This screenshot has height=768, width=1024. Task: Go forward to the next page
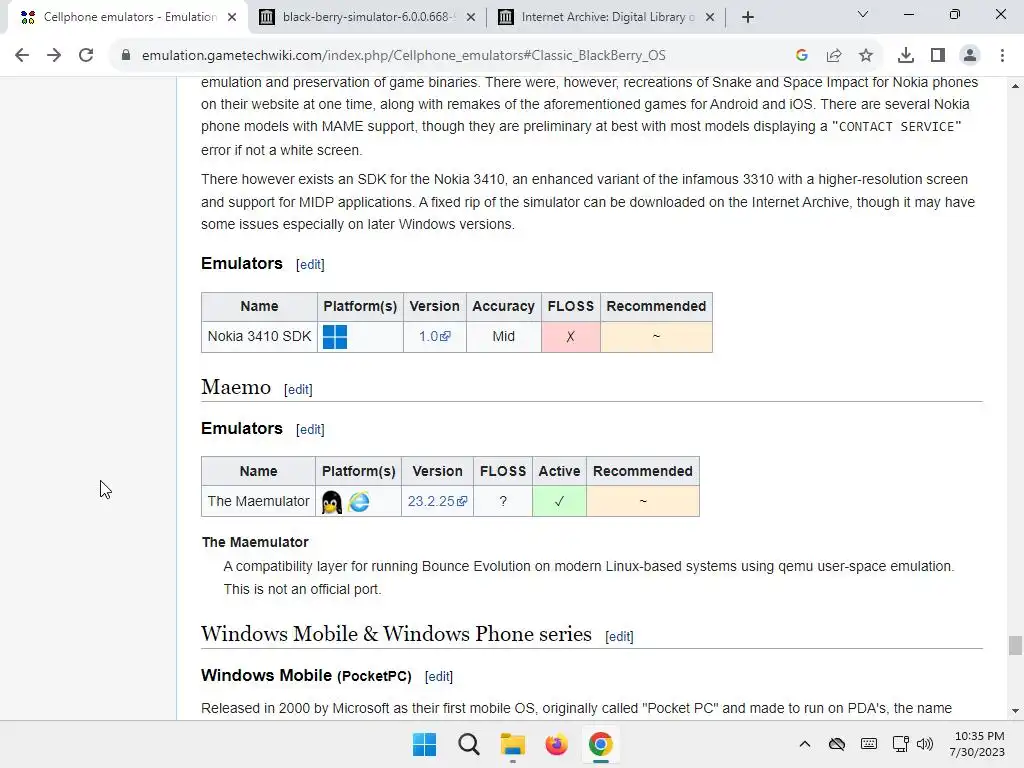click(54, 56)
